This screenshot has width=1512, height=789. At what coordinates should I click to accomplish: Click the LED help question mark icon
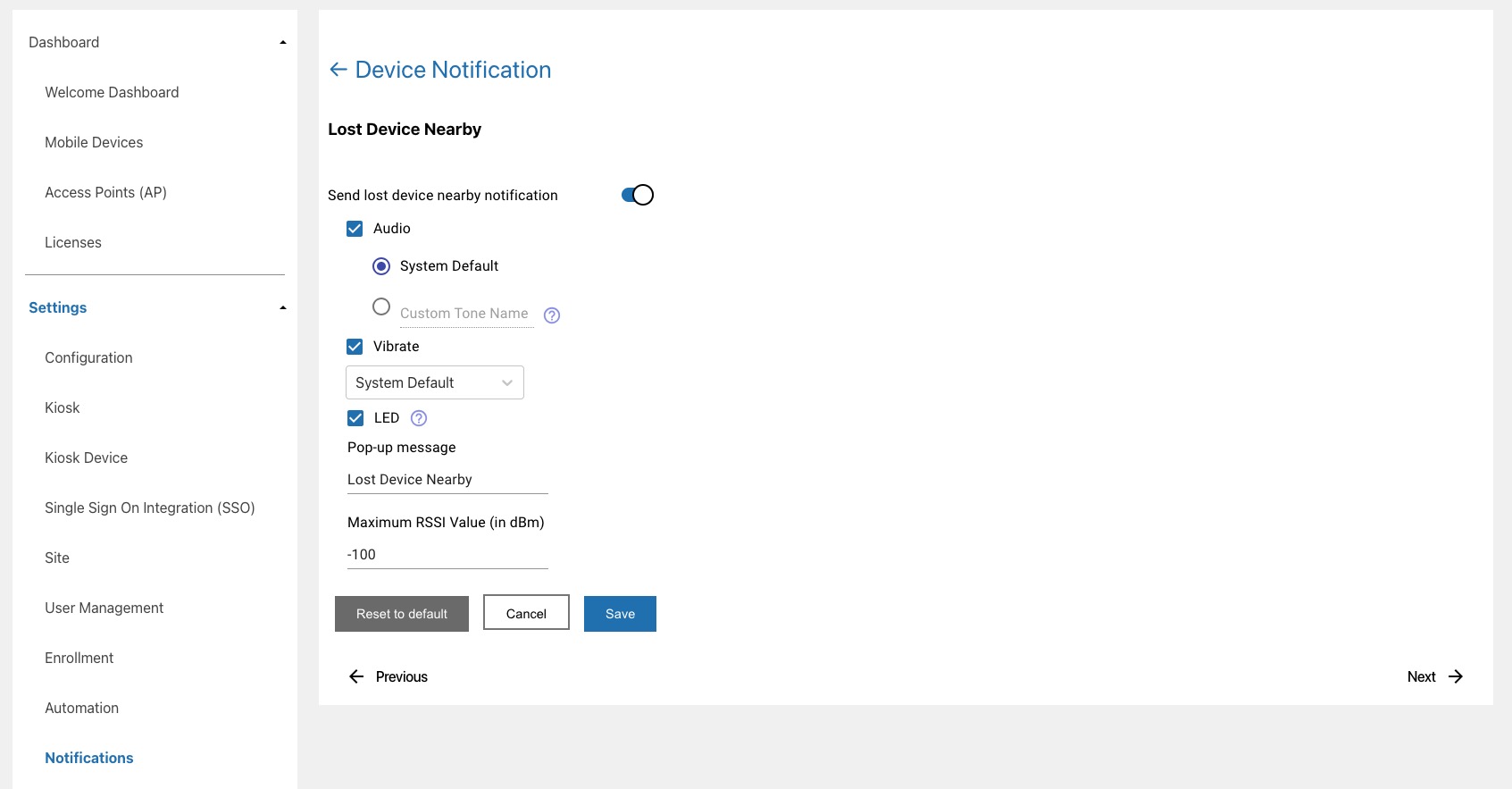419,418
